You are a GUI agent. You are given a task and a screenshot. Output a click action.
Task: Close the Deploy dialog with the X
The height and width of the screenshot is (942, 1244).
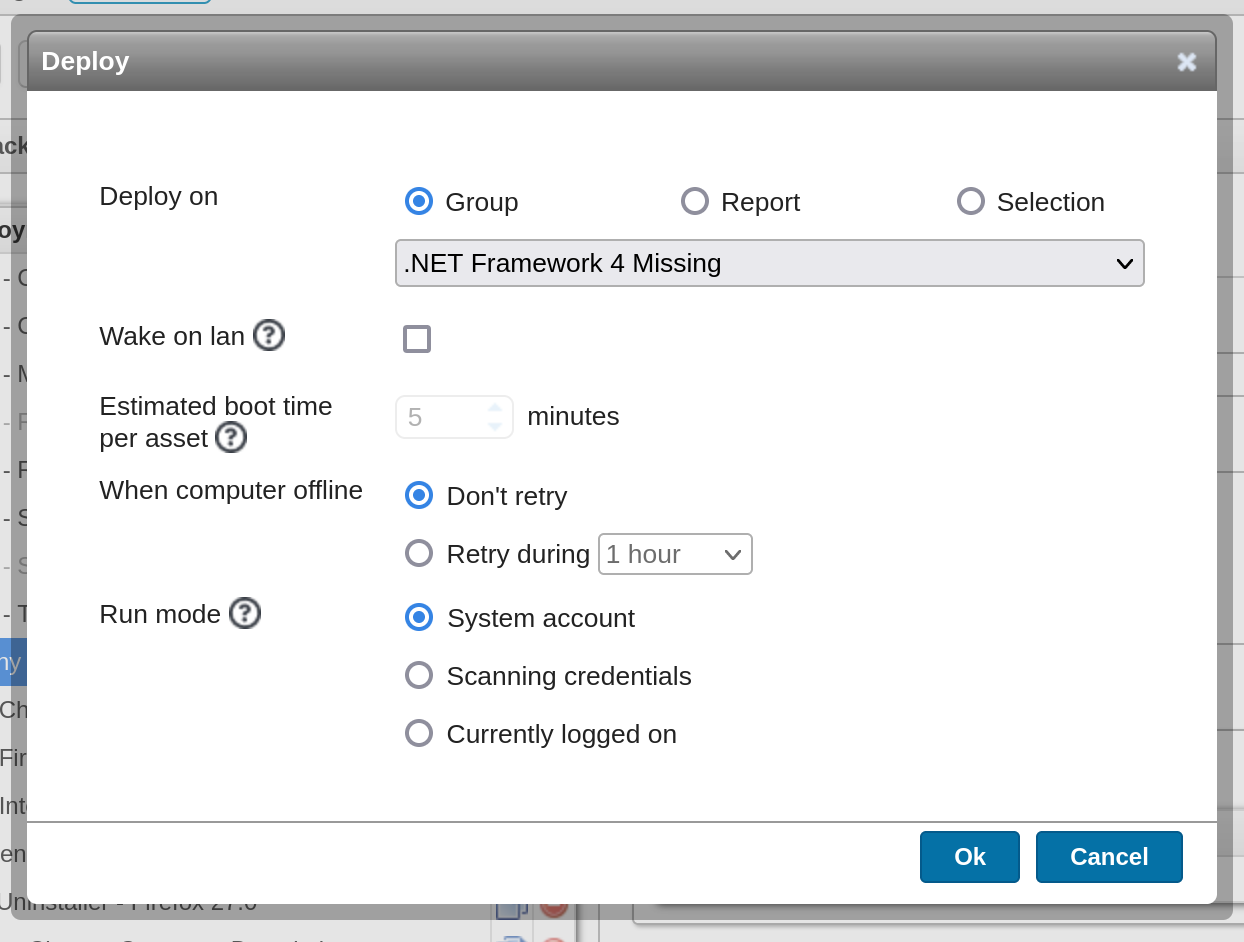click(1187, 62)
